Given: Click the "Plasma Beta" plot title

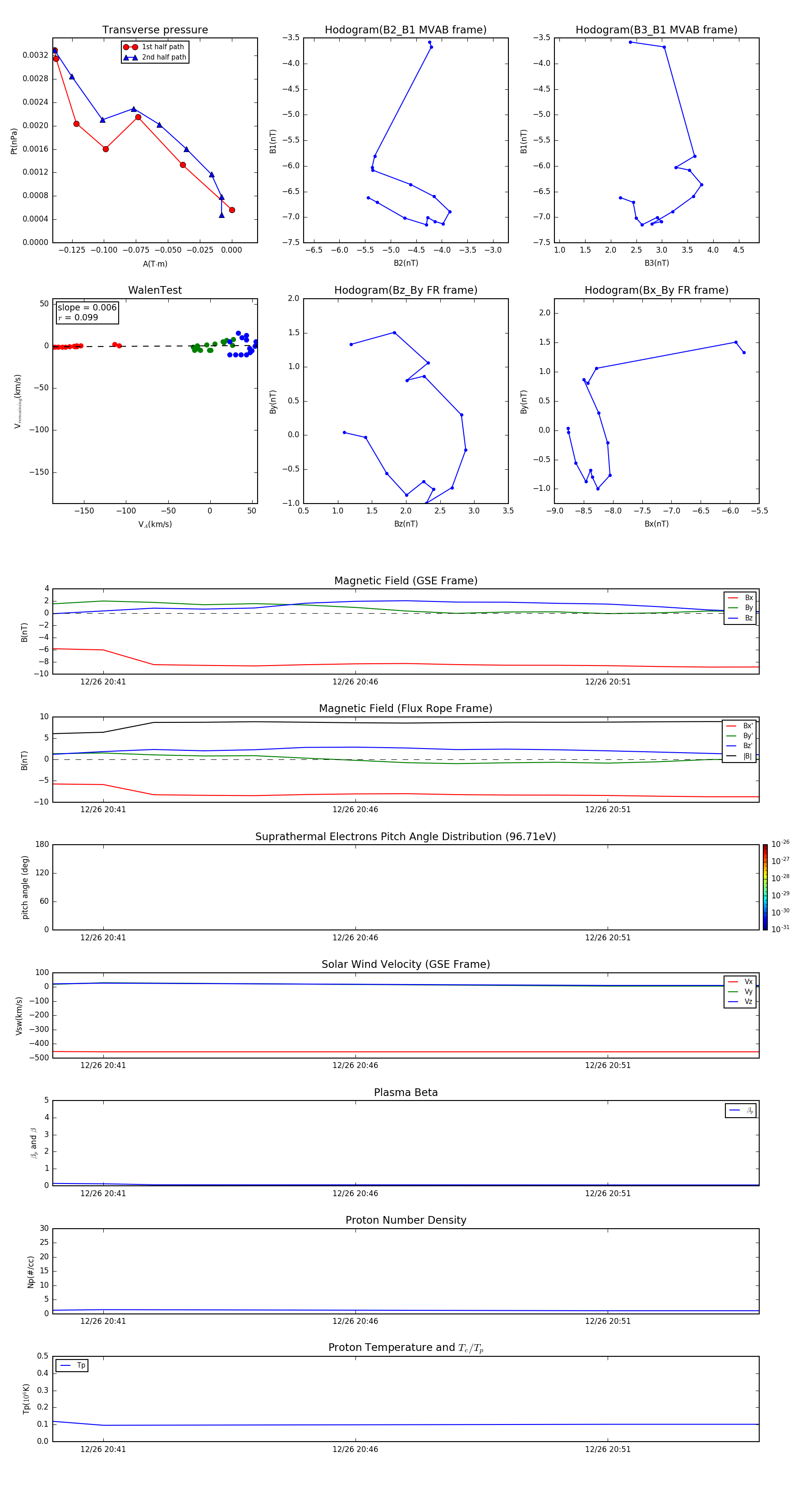Looking at the screenshot, I should [406, 1092].
